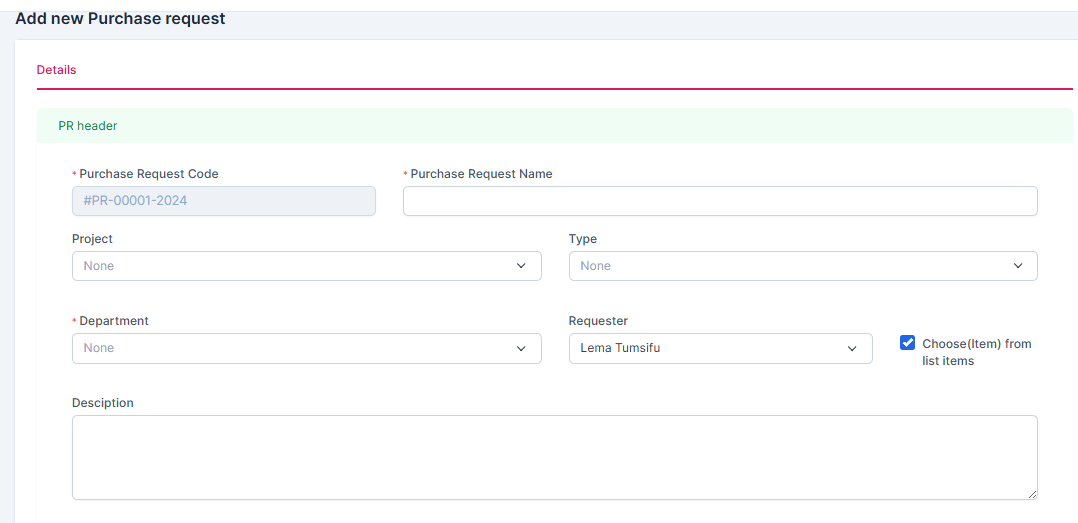Focus the Purchase Request Name input
This screenshot has height=523, width=1078.
point(719,201)
